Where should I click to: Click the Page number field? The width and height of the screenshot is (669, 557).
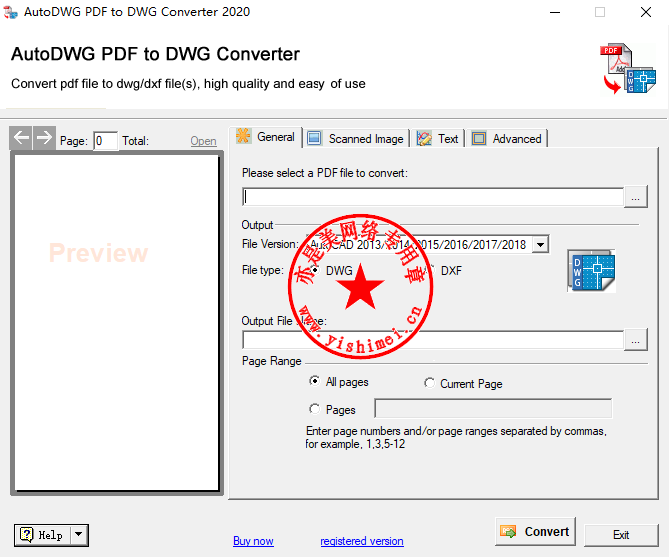pos(105,141)
